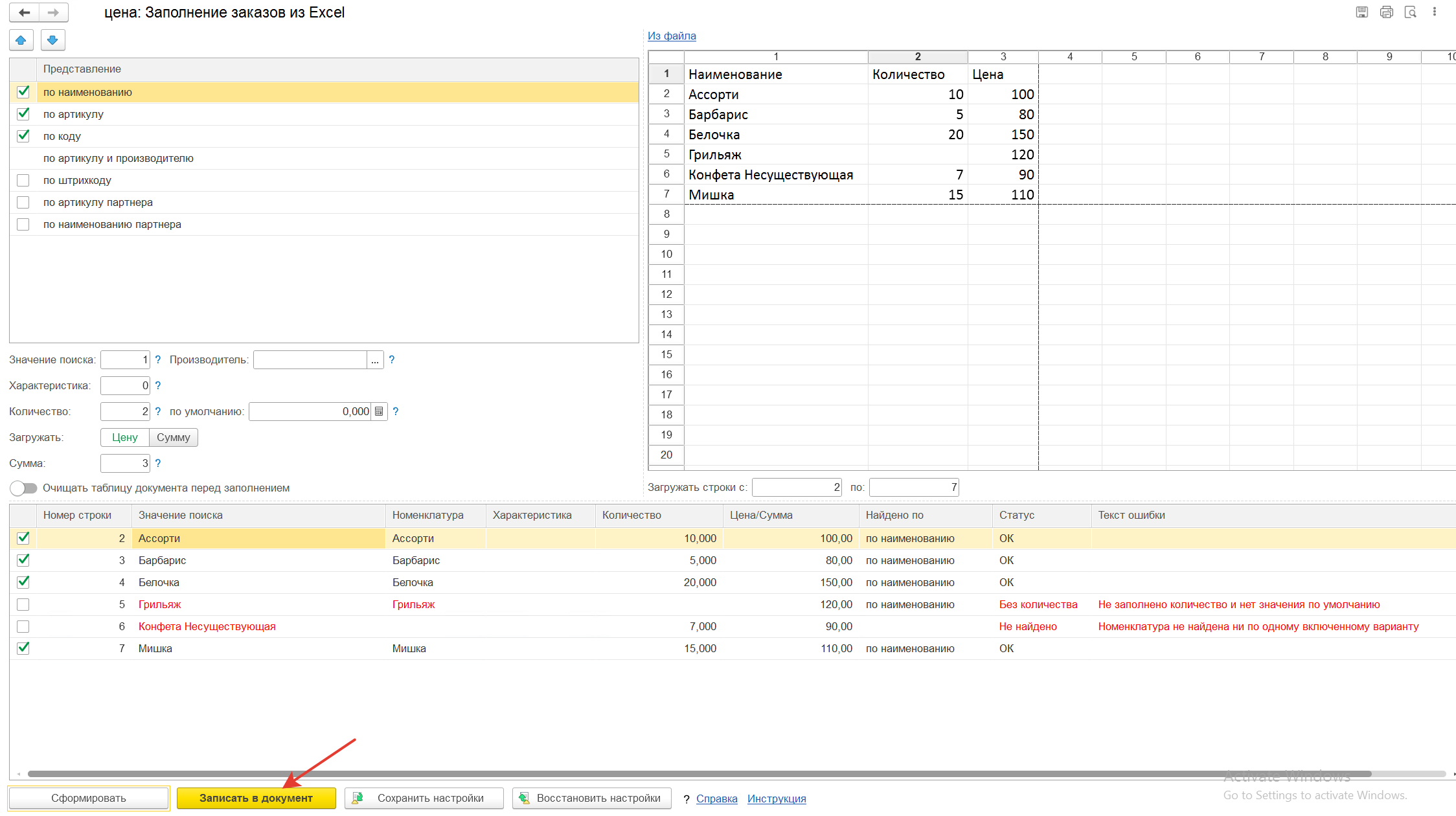The height and width of the screenshot is (816, 1456).
Task: Click help question mark next to Производитель
Action: click(391, 359)
